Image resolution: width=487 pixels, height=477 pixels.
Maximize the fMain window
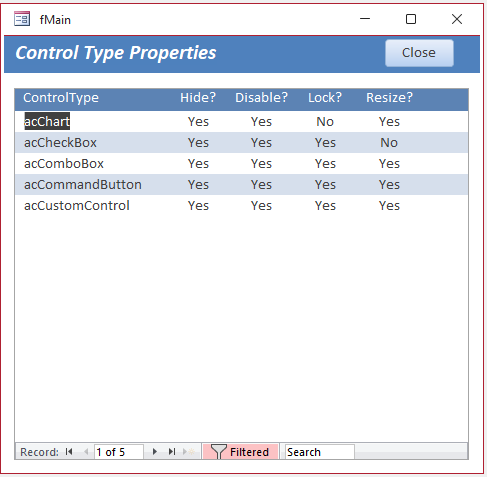click(x=411, y=19)
